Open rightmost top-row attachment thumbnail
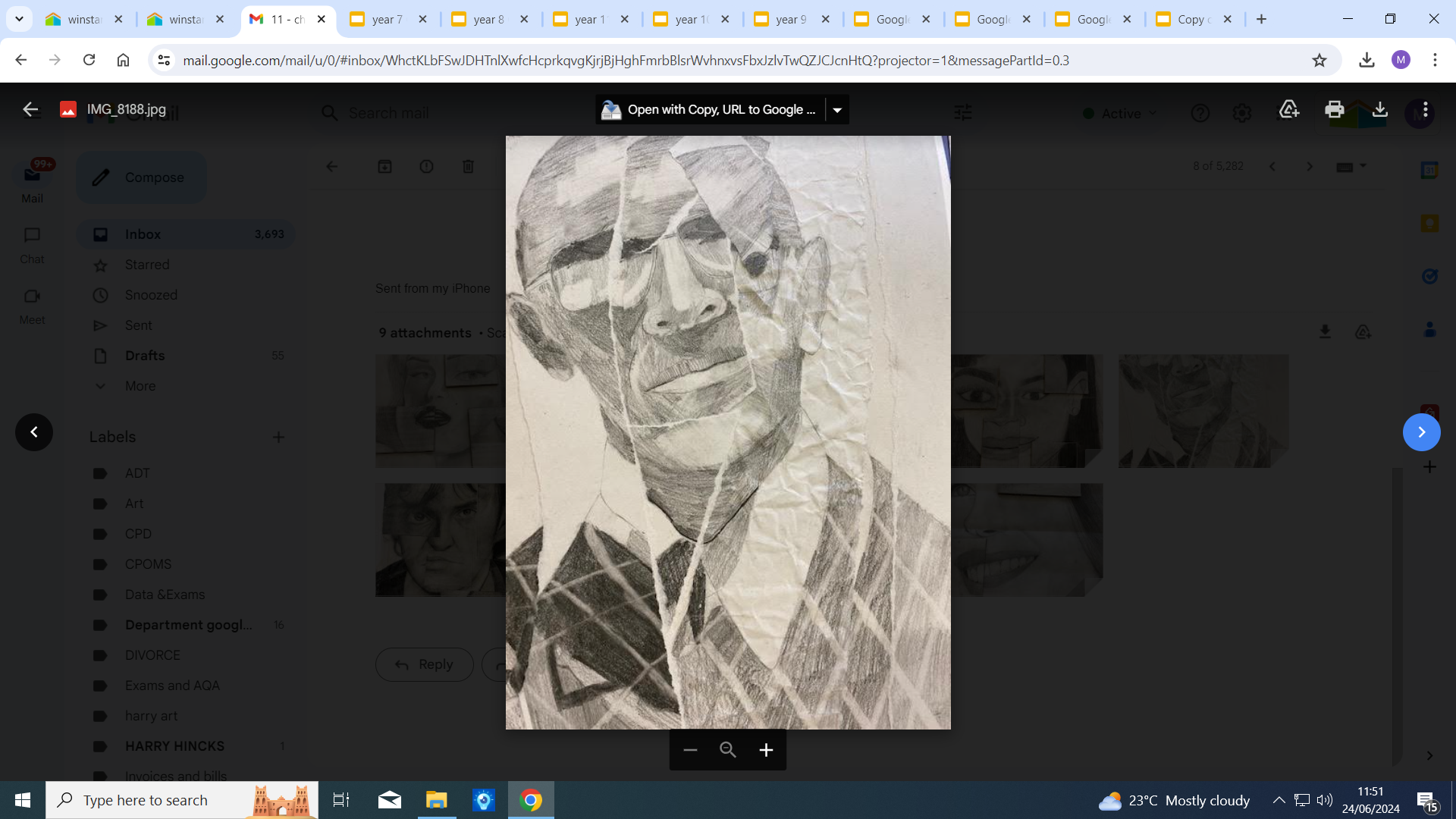 click(x=1203, y=411)
